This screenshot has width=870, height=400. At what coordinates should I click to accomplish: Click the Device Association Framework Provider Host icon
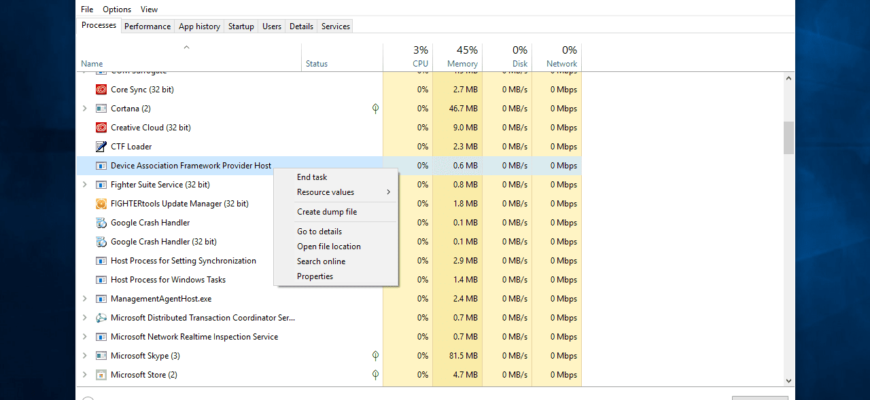(x=101, y=165)
